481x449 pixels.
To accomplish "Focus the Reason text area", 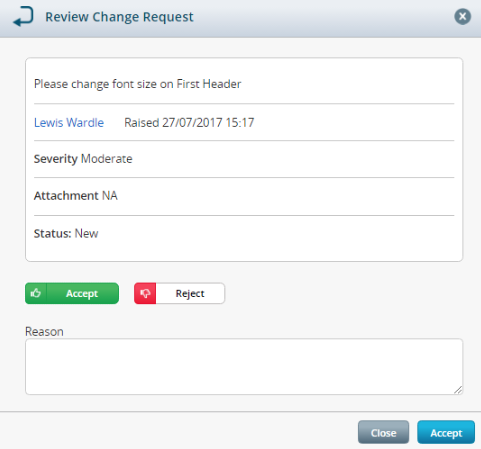I will (244, 367).
